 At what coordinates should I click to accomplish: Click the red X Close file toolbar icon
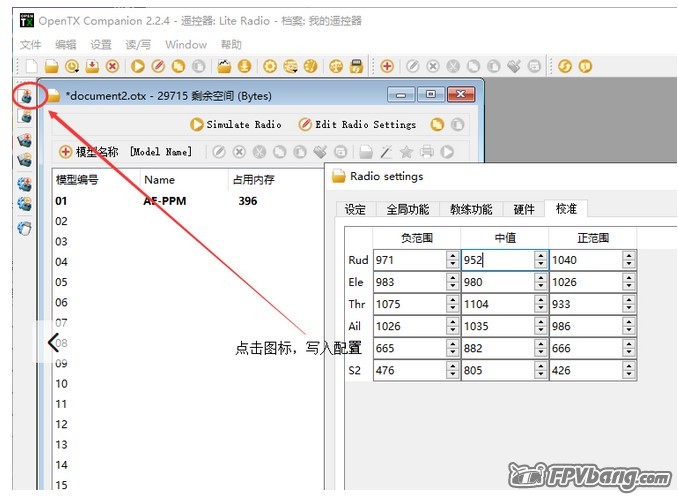[x=112, y=66]
